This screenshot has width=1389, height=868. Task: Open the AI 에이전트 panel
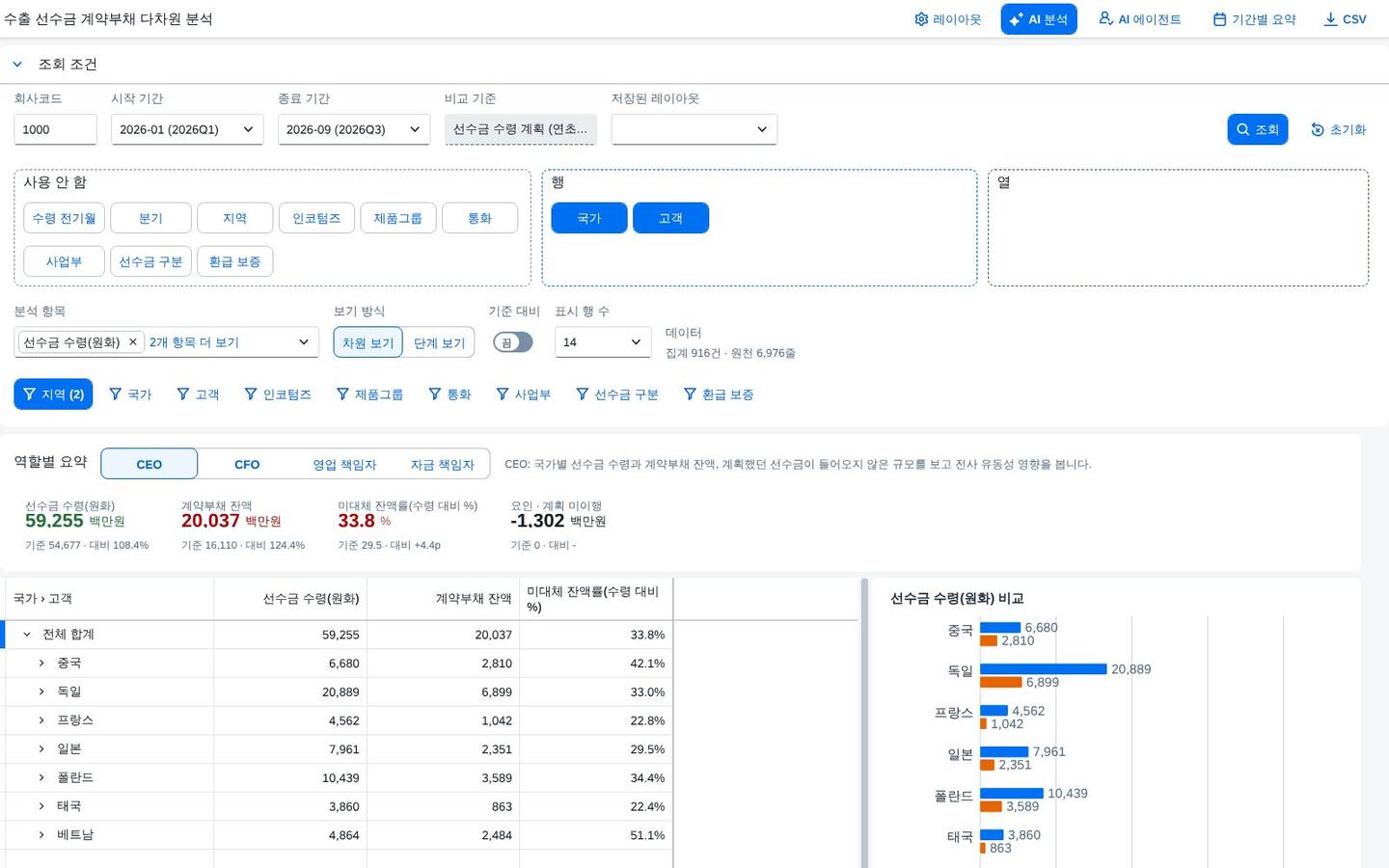pyautogui.click(x=1140, y=19)
